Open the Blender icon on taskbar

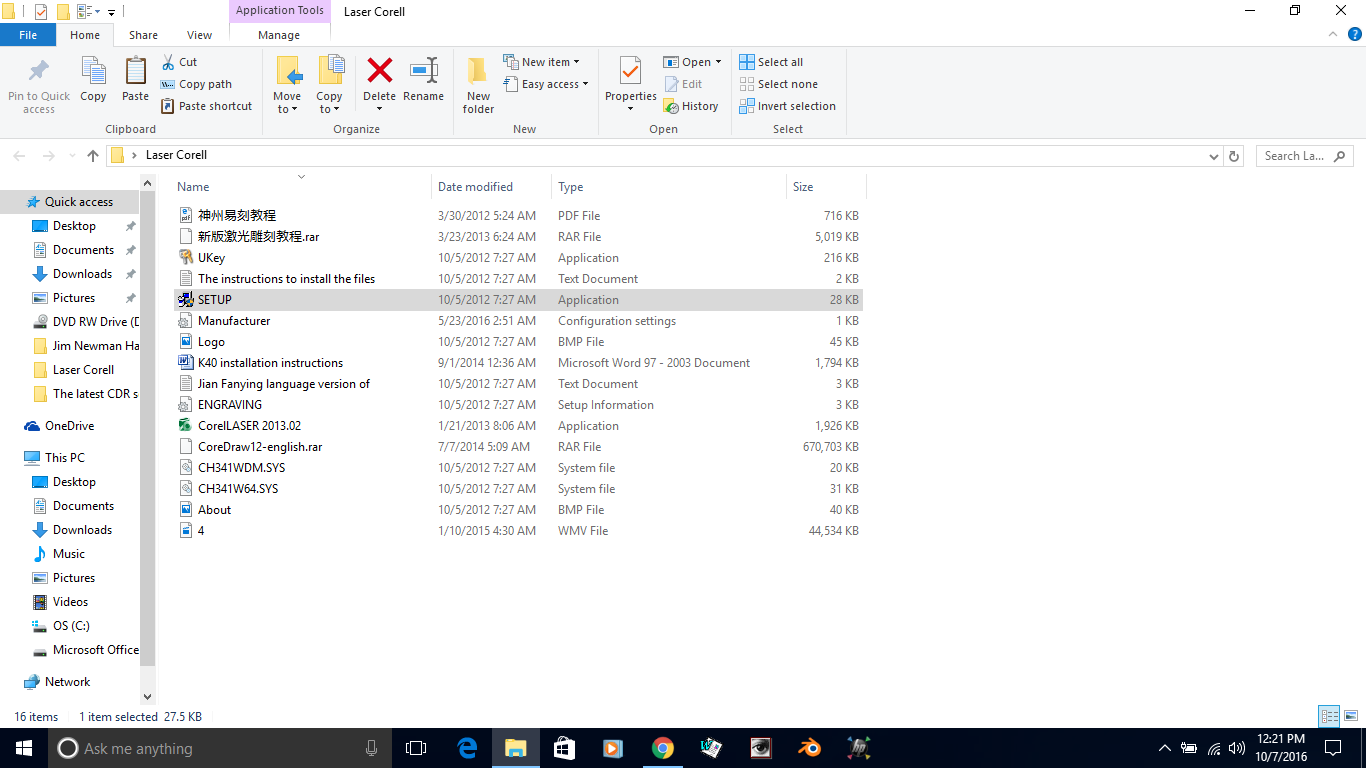809,748
